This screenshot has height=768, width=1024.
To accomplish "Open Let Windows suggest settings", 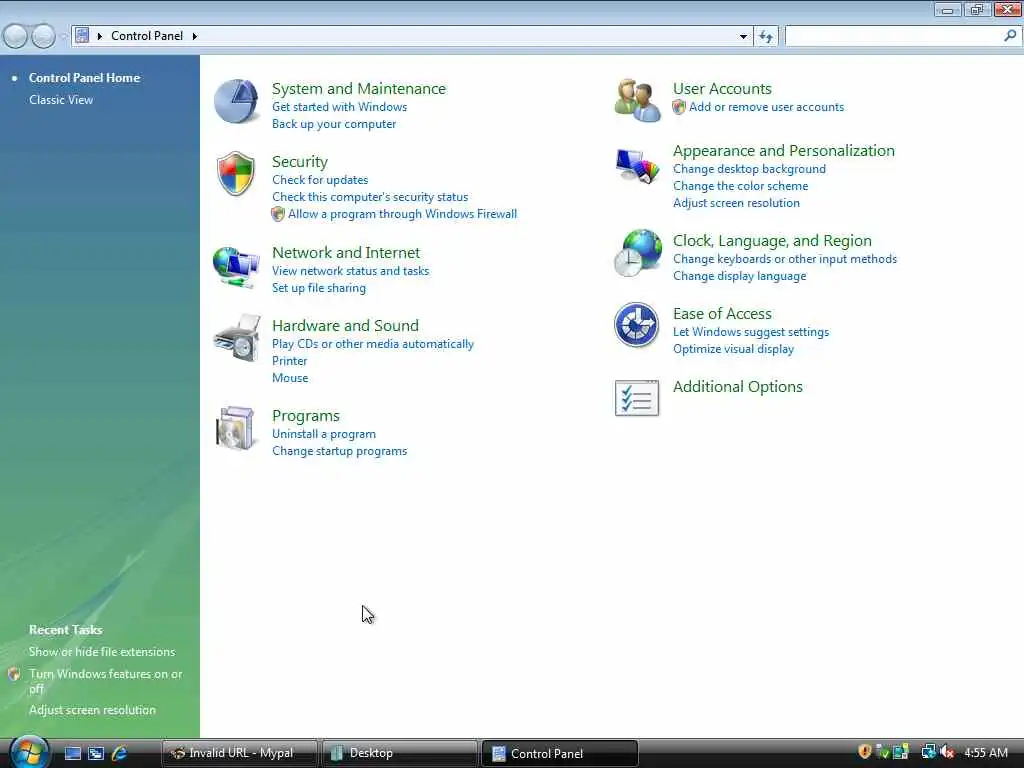I will point(751,332).
